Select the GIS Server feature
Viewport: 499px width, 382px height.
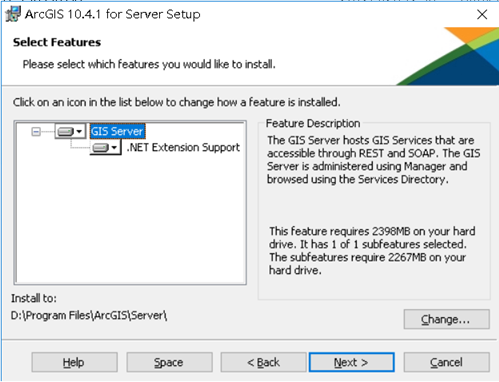click(x=117, y=131)
